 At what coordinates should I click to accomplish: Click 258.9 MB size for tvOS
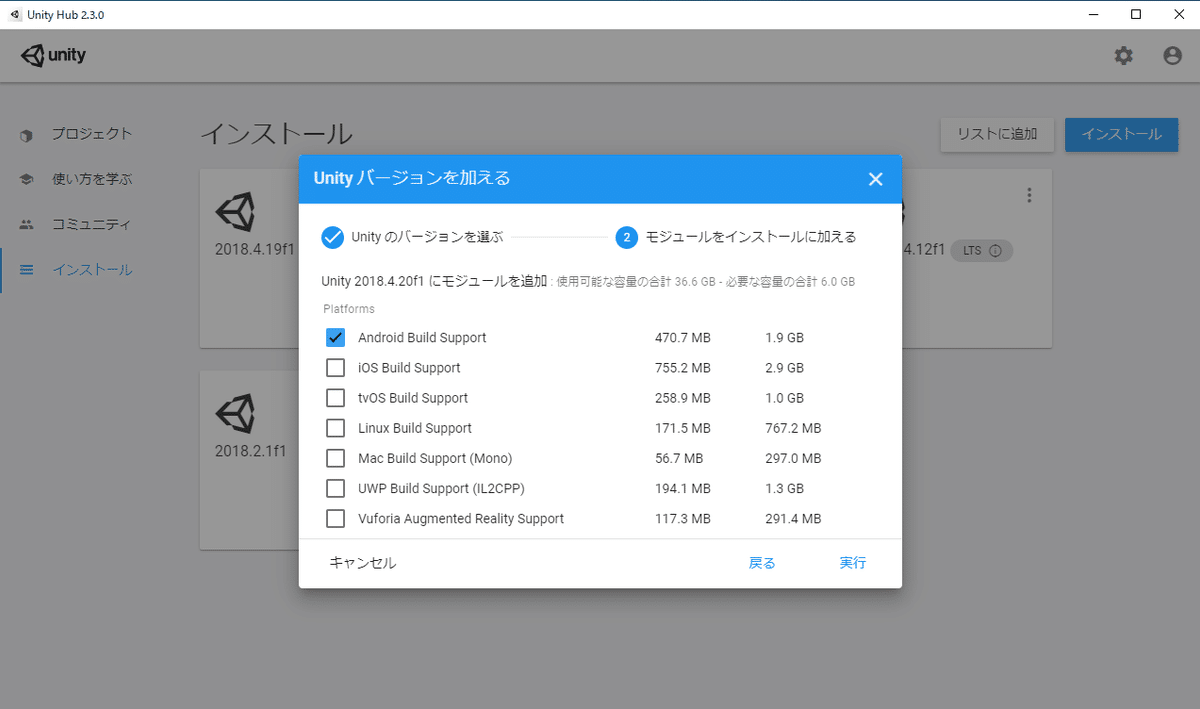pos(683,398)
